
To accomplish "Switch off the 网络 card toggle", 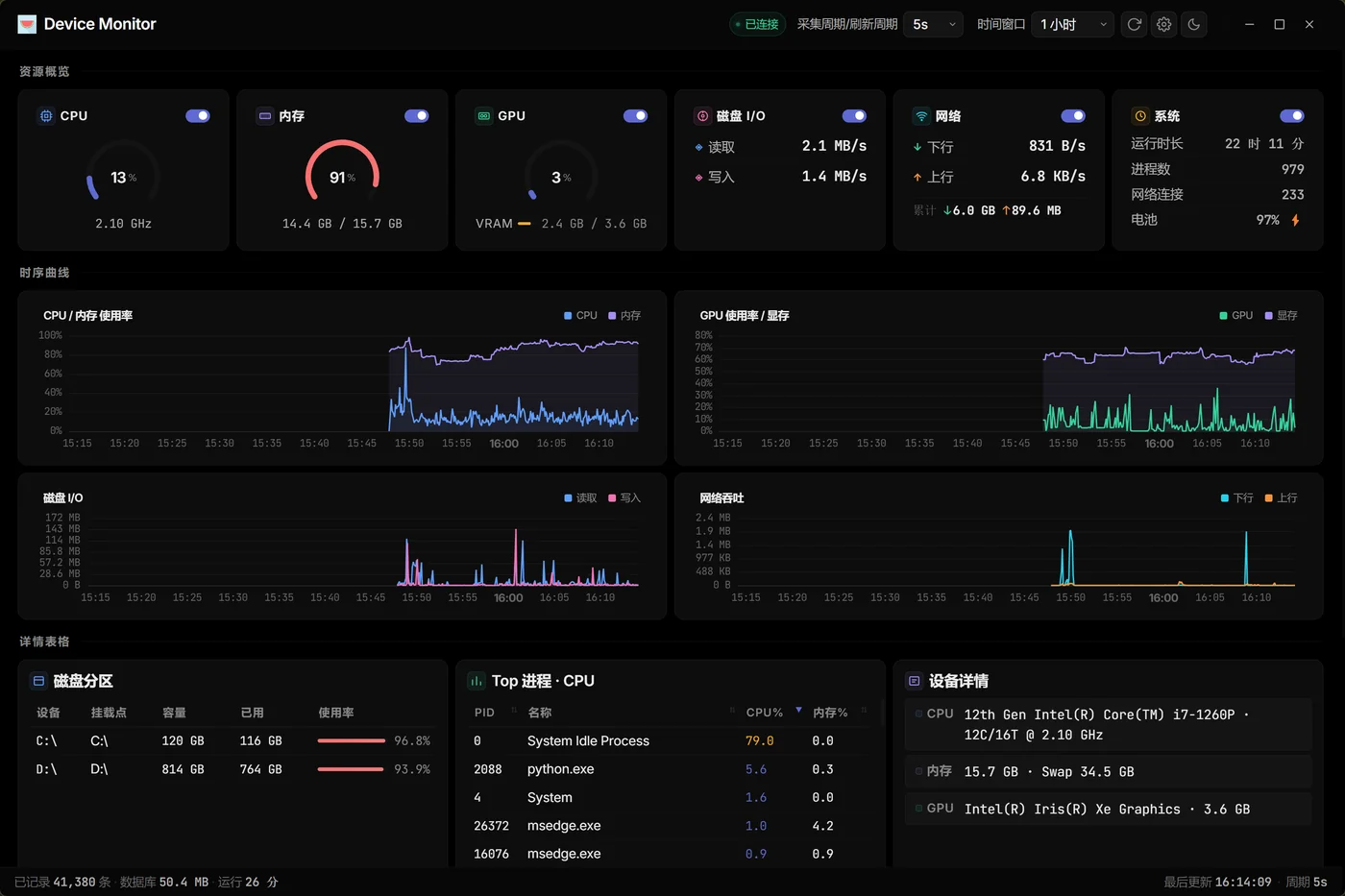I will pyautogui.click(x=1073, y=116).
